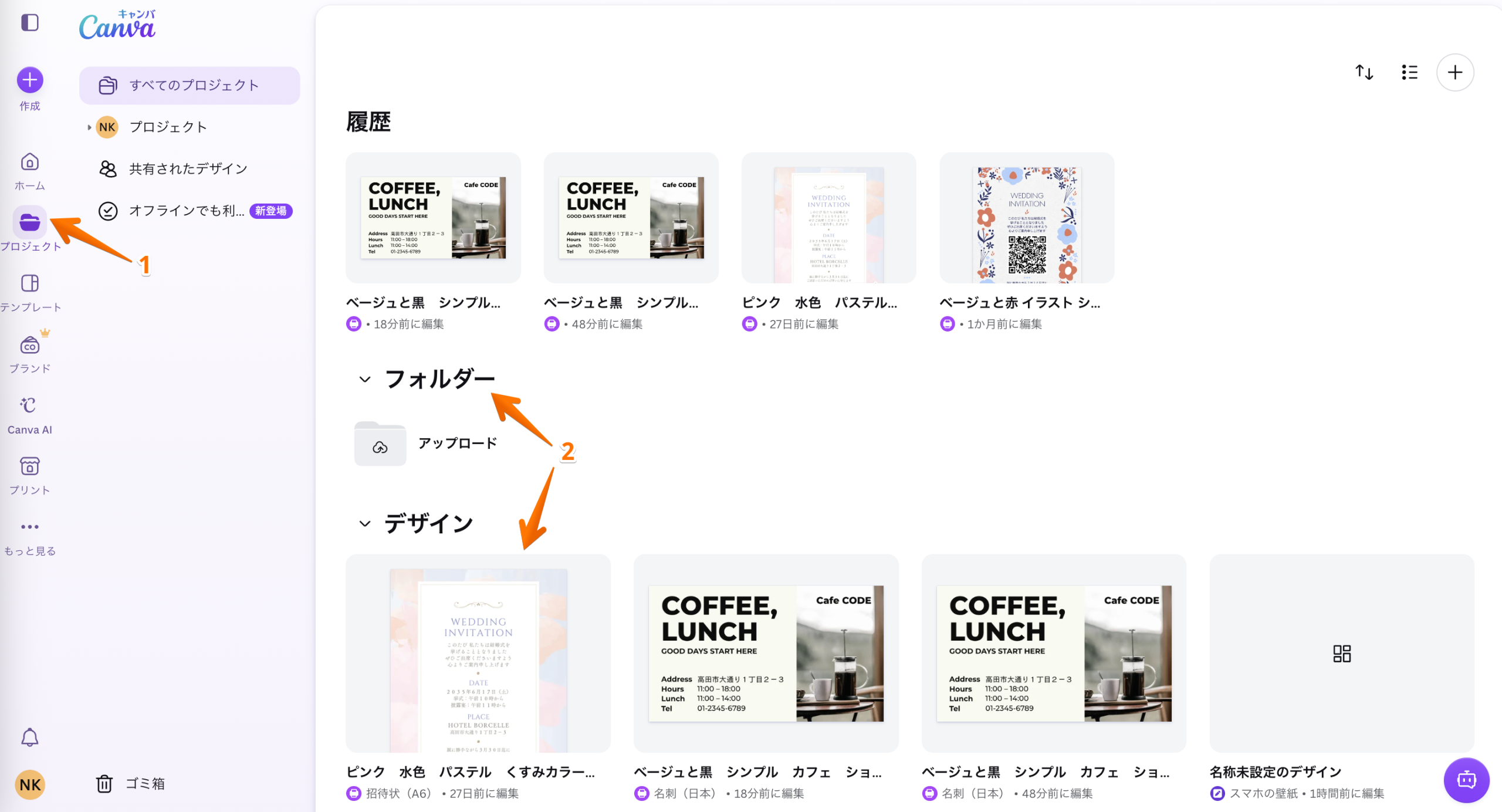1502x812 pixels.
Task: Click フォルダー heading
Action: [440, 379]
